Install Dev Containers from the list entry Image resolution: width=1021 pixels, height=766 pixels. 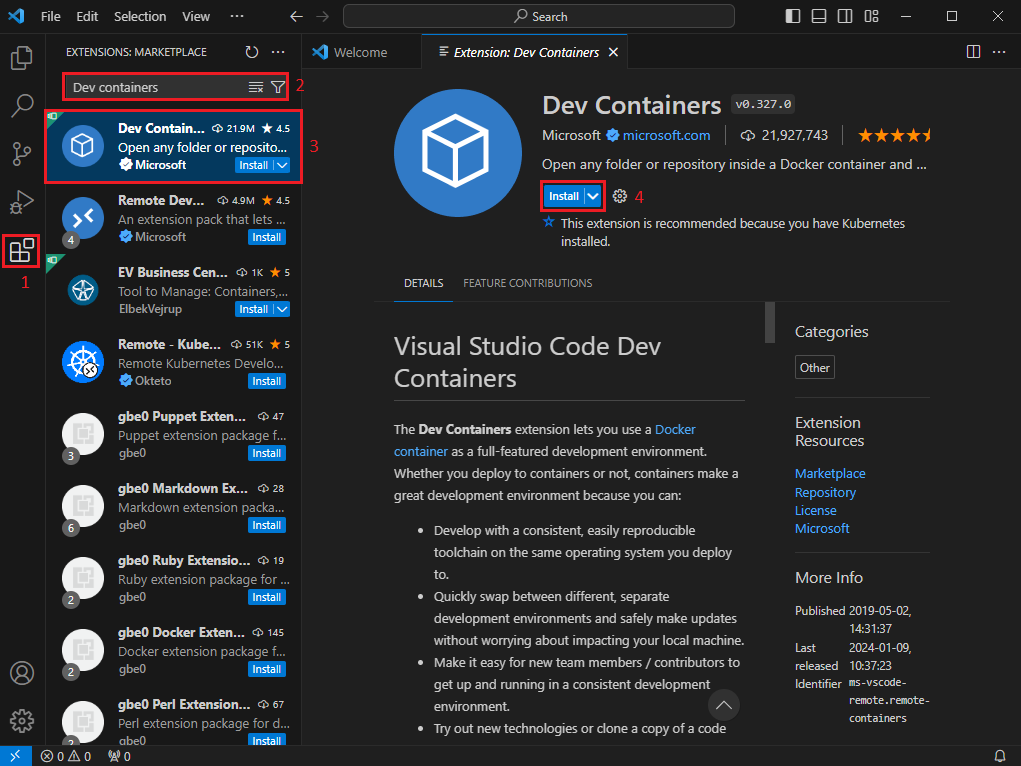pos(253,165)
